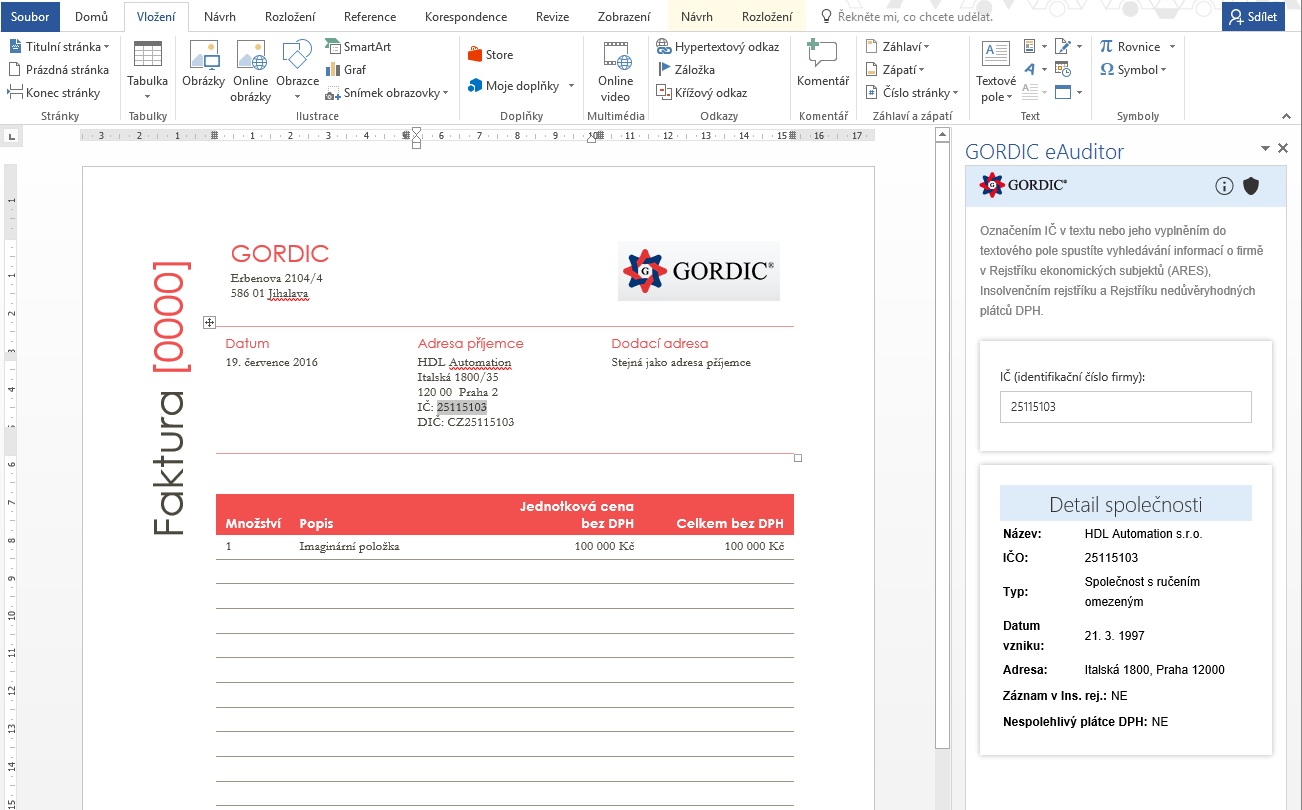Select the GORDIC logo image in the invoice
The width and height of the screenshot is (1302, 810).
(698, 271)
